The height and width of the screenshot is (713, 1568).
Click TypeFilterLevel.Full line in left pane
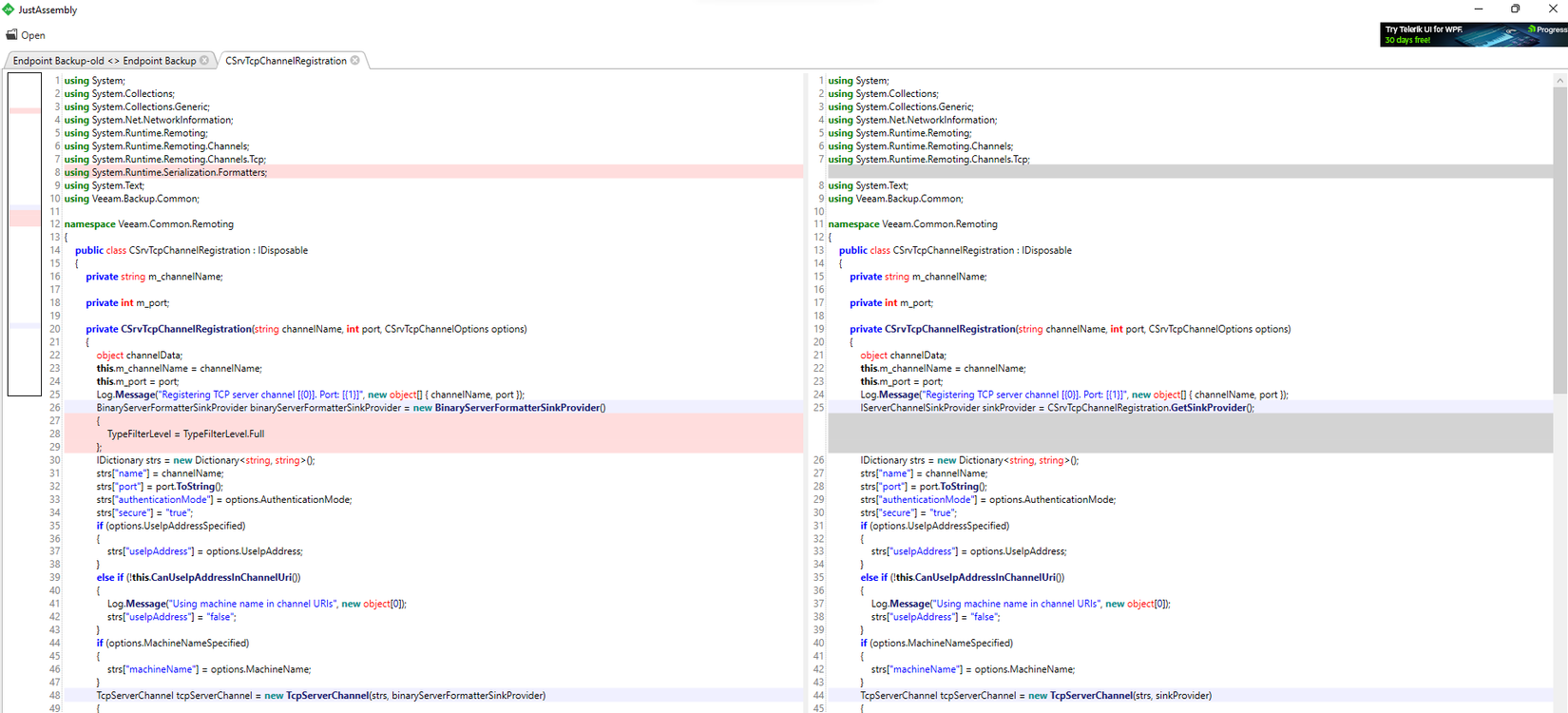(185, 434)
